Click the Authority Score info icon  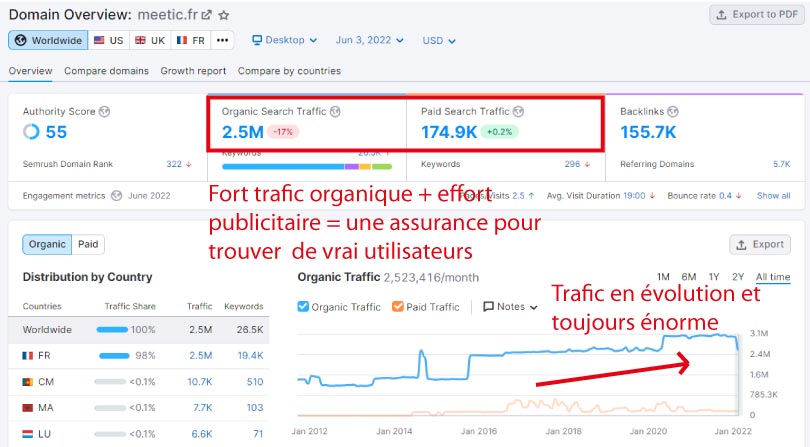(105, 111)
